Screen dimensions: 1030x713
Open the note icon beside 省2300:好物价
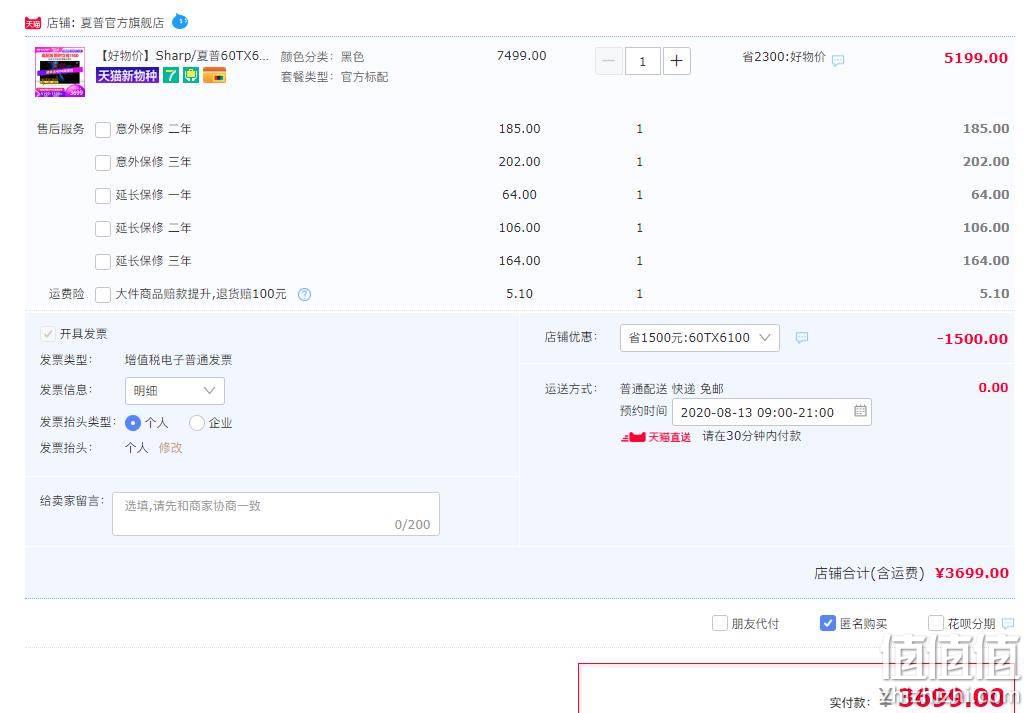click(838, 60)
